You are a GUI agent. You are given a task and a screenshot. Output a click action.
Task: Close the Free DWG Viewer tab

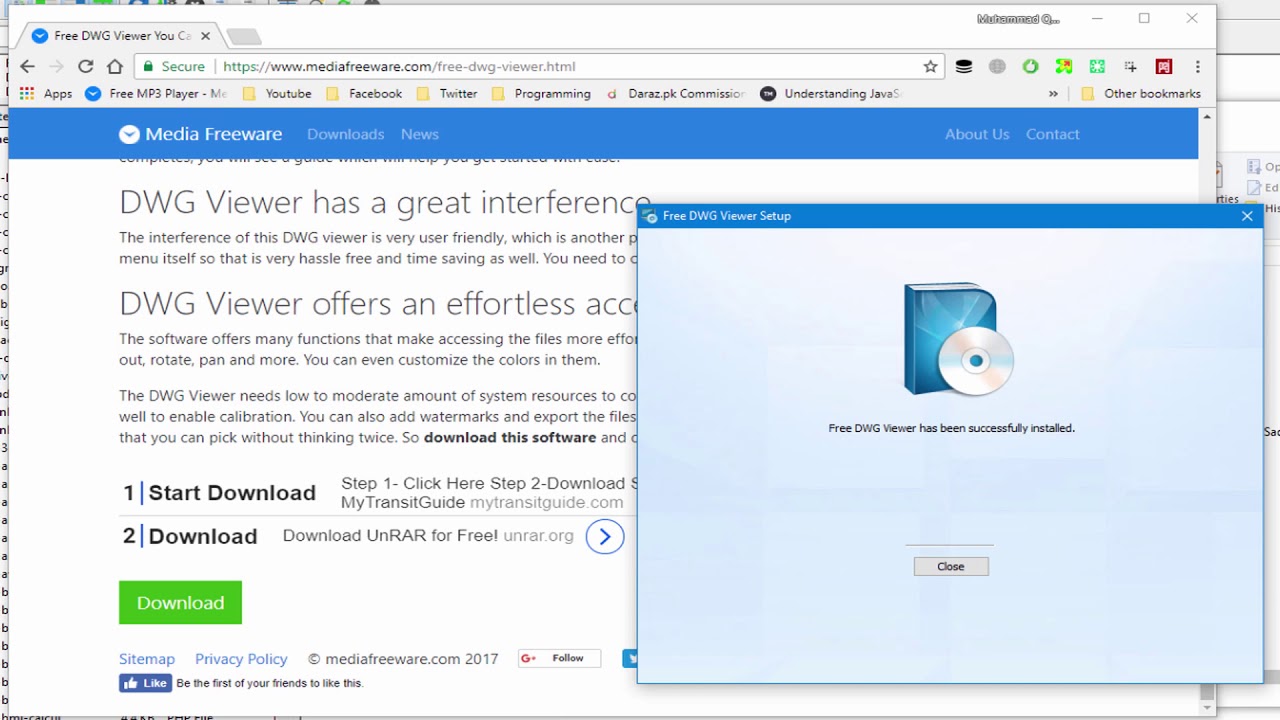point(205,35)
